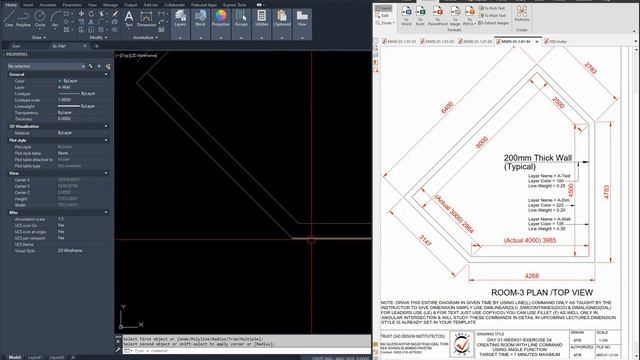Expand the Draw panel dropdown

pyautogui.click(x=39, y=38)
